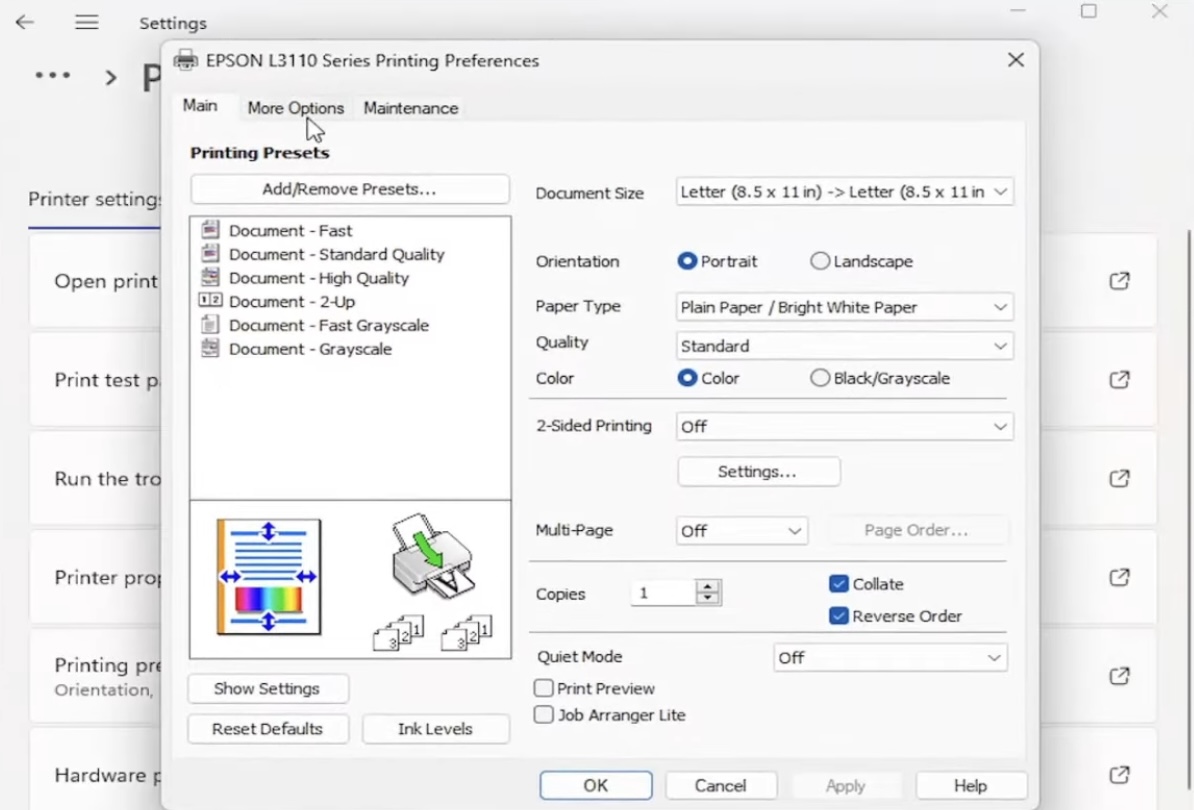Open the Settings hamburger navigation menu
The image size is (1194, 810).
pyautogui.click(x=87, y=23)
